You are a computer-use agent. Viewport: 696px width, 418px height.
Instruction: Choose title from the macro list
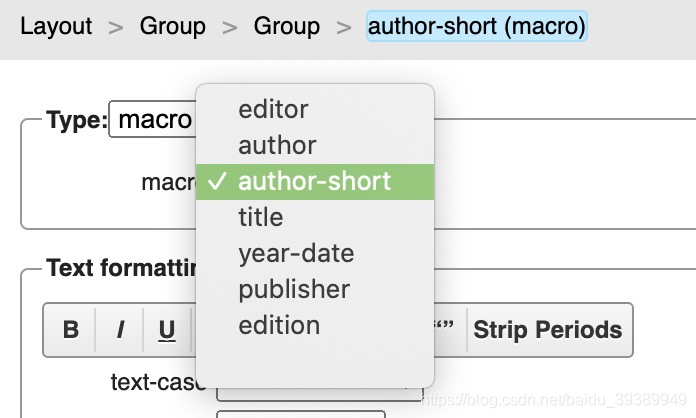[315, 217]
